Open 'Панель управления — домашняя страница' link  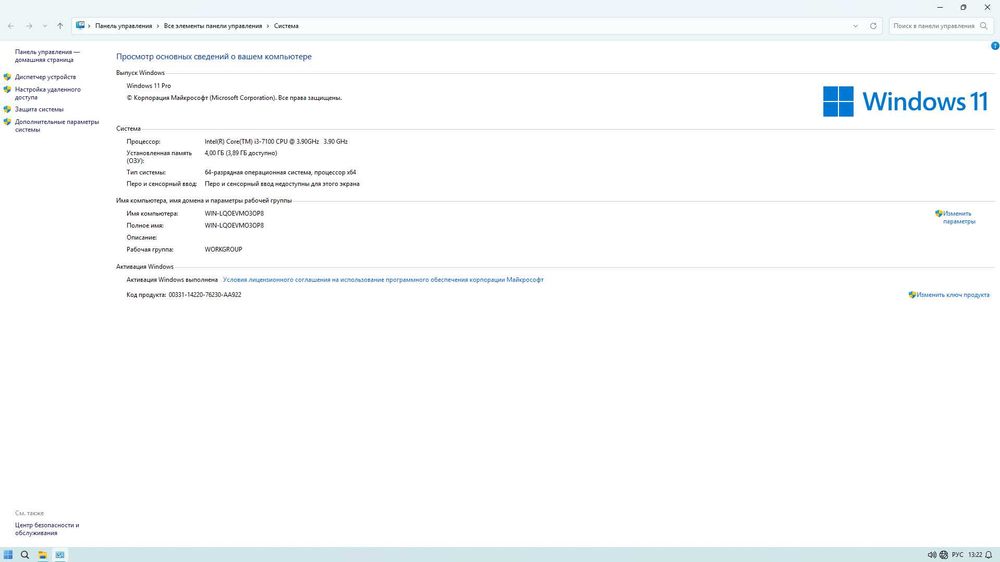coord(47,55)
